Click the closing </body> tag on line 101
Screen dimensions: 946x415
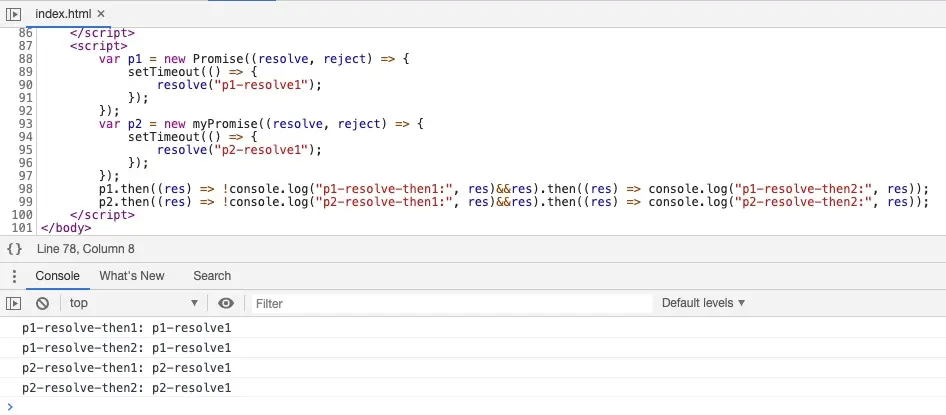point(66,228)
